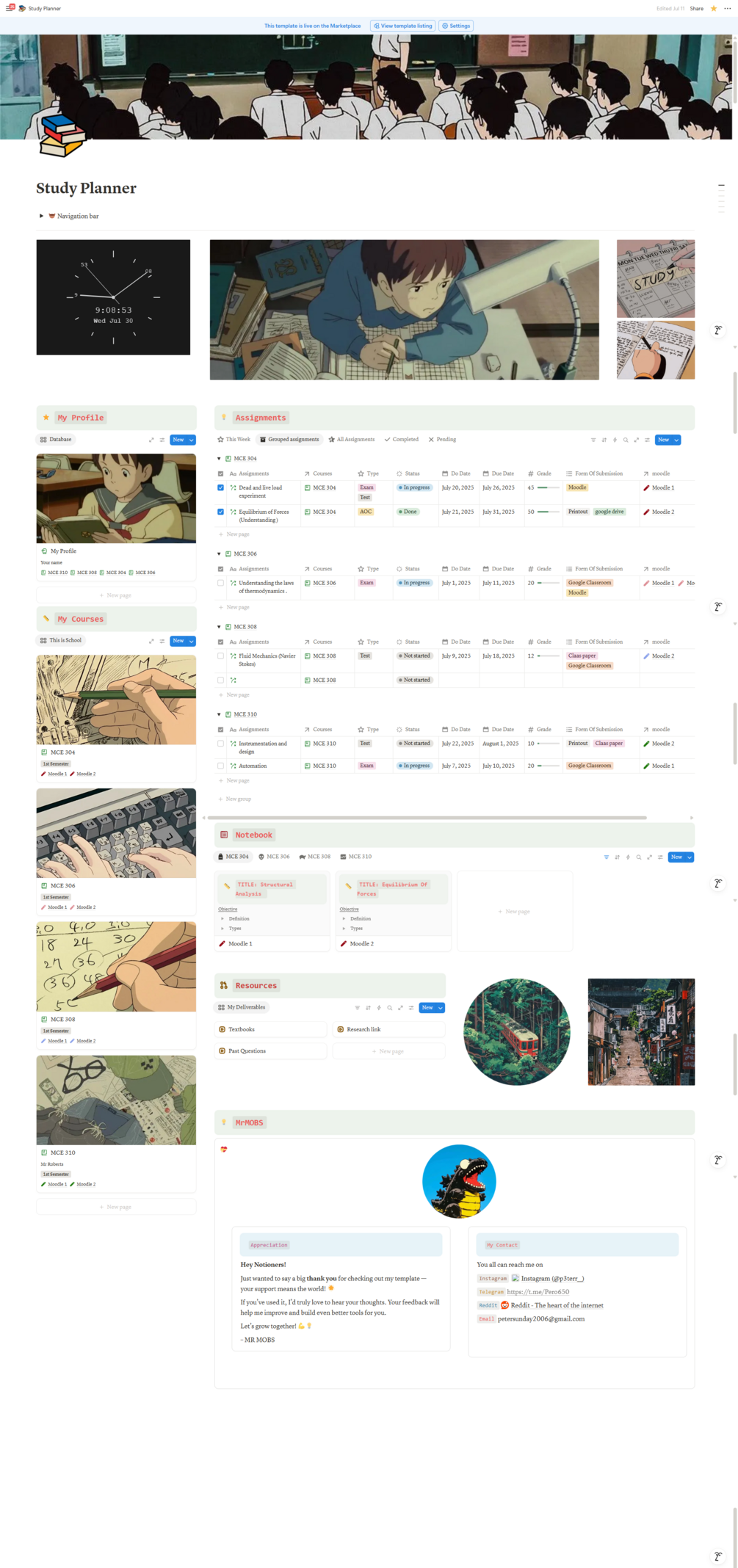
Task: Open the Telegram t.me/Pero650 link
Action: pos(538,1292)
